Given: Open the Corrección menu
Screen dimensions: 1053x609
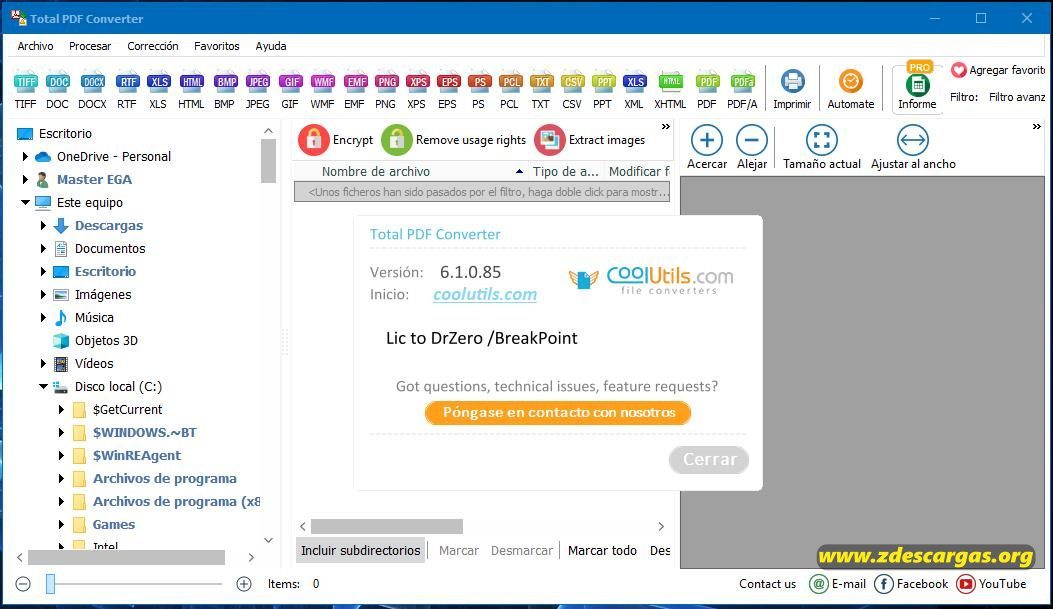Looking at the screenshot, I should pos(153,46).
